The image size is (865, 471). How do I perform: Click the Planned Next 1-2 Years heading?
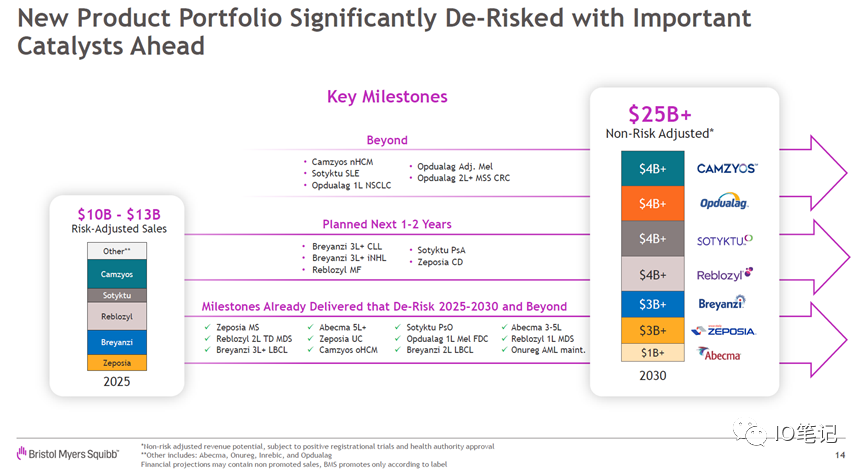pos(387,224)
